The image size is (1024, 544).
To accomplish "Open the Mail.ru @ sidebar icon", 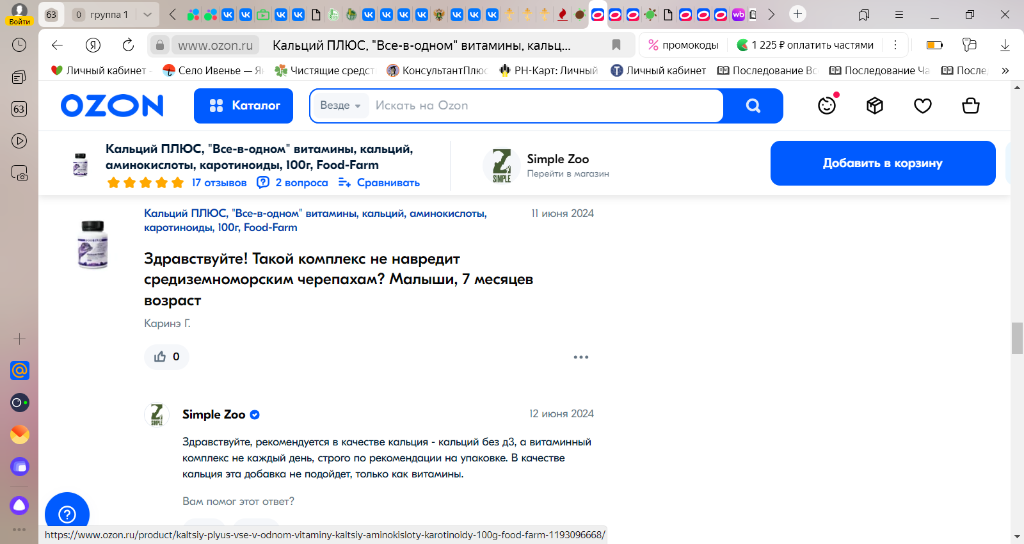I will (20, 370).
